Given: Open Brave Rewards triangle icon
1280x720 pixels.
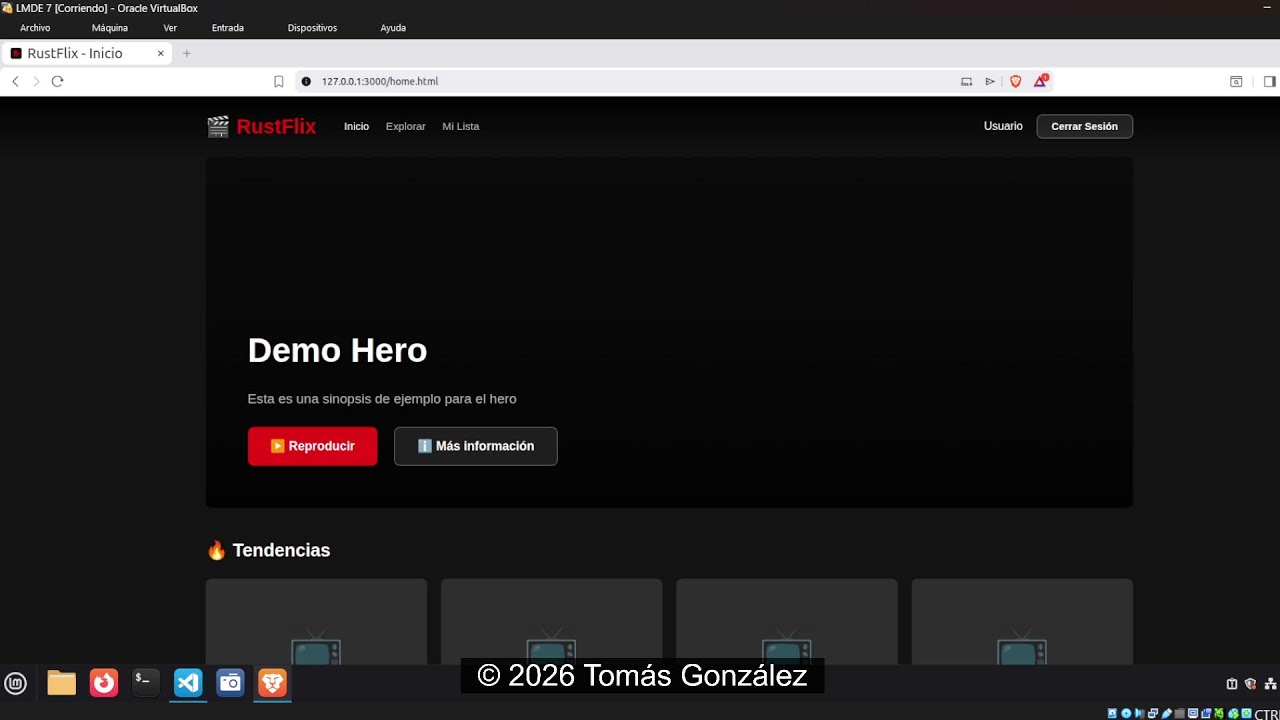Looking at the screenshot, I should coord(1040,81).
